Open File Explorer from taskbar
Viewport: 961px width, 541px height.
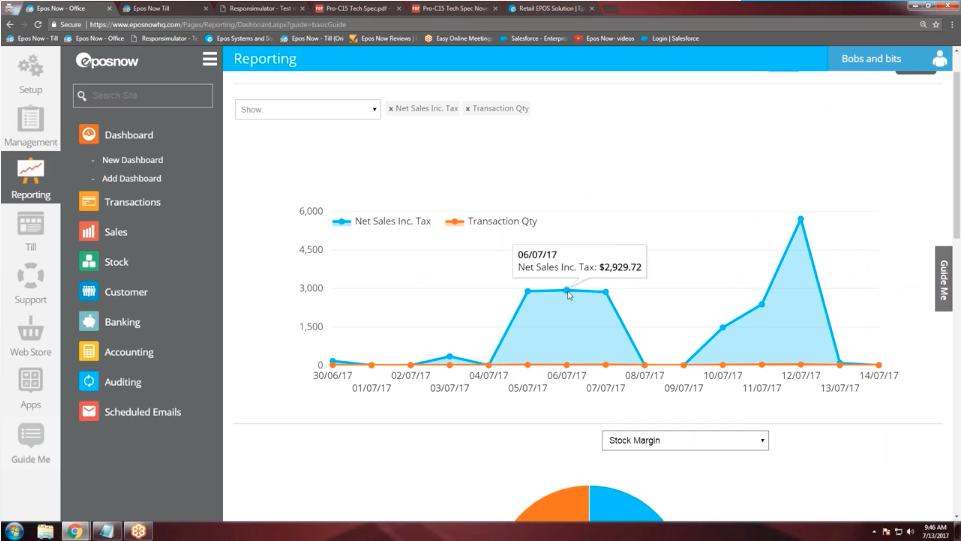[45, 531]
